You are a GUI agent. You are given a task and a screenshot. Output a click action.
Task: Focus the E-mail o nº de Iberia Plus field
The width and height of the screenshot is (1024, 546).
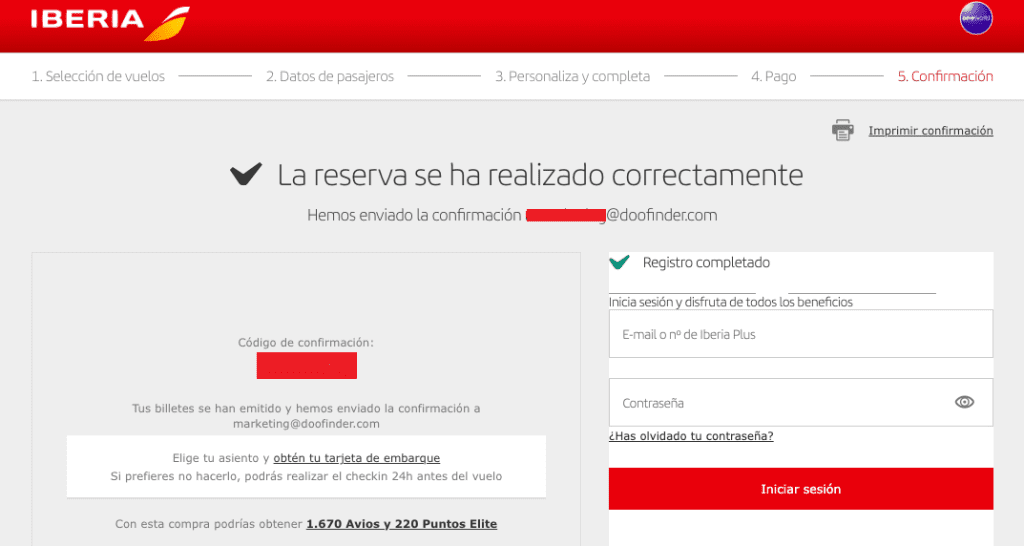click(801, 334)
